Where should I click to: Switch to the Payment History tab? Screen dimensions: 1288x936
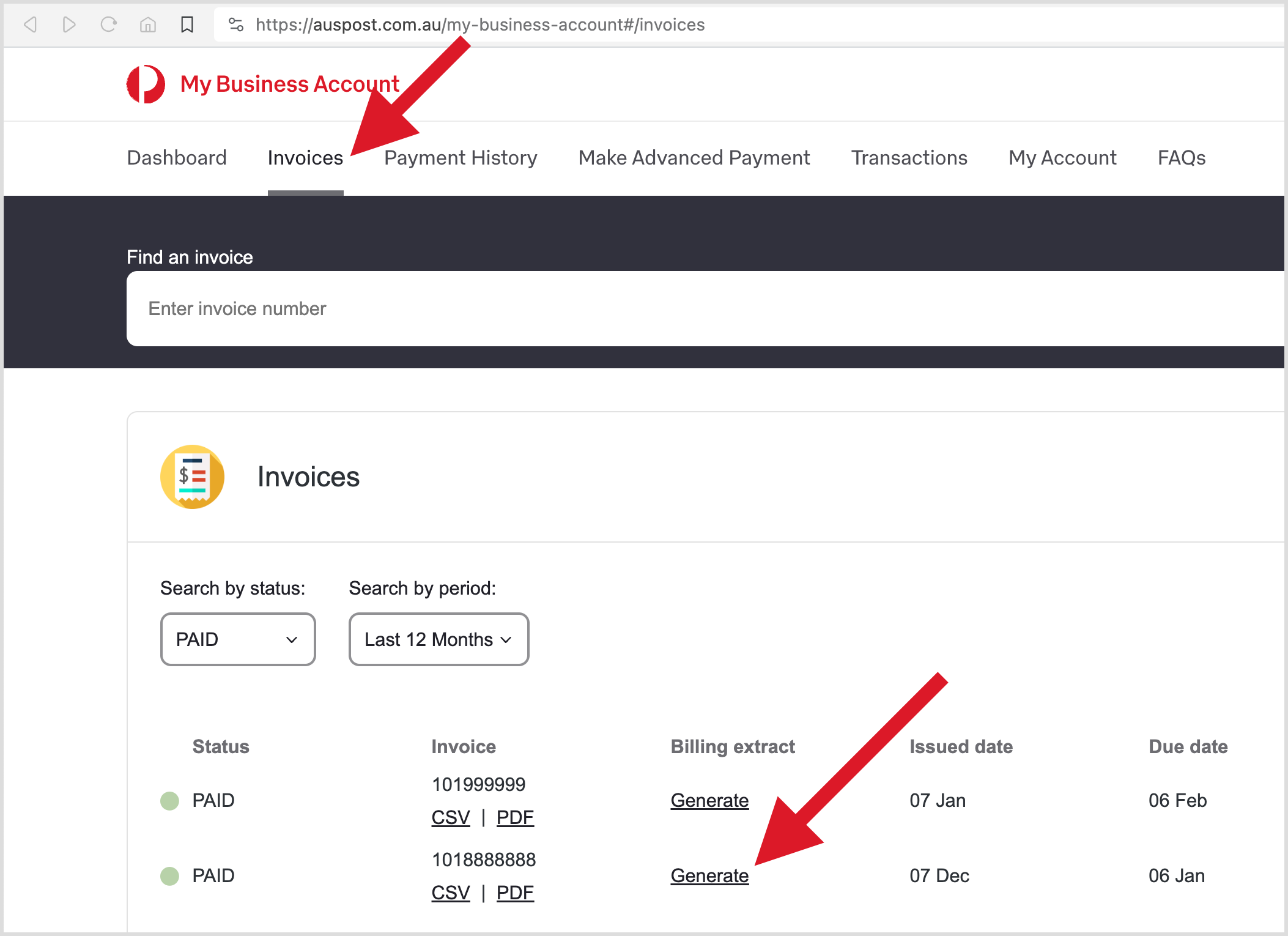coord(461,157)
